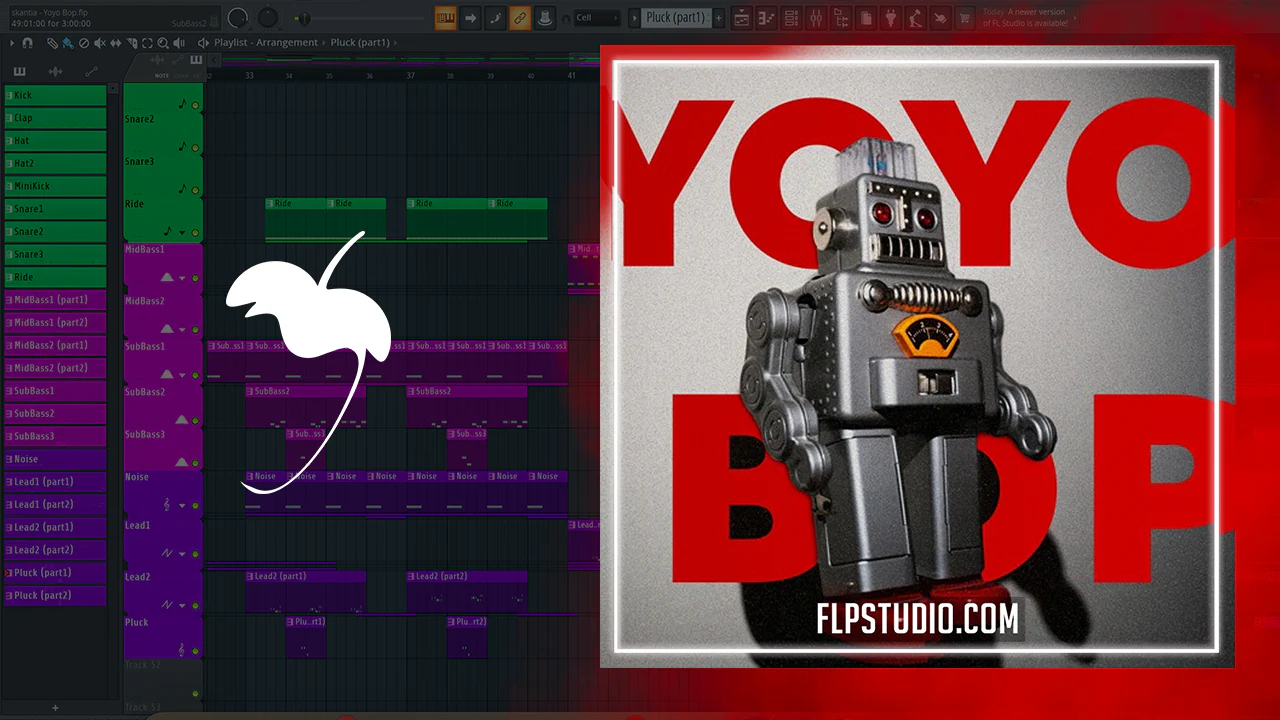This screenshot has height=720, width=1280.
Task: Click the horizontal slider next to the knobs
Action: coord(361,19)
